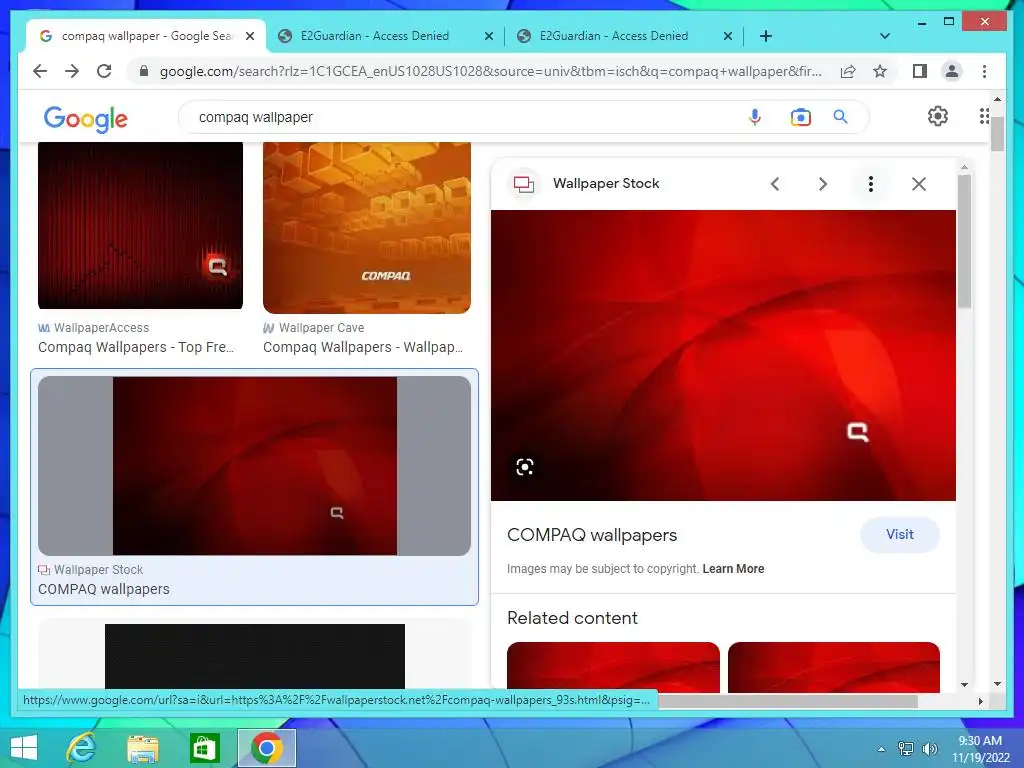Viewport: 1024px width, 768px height.
Task: Close the compaq wallpaper tab
Action: pos(249,36)
